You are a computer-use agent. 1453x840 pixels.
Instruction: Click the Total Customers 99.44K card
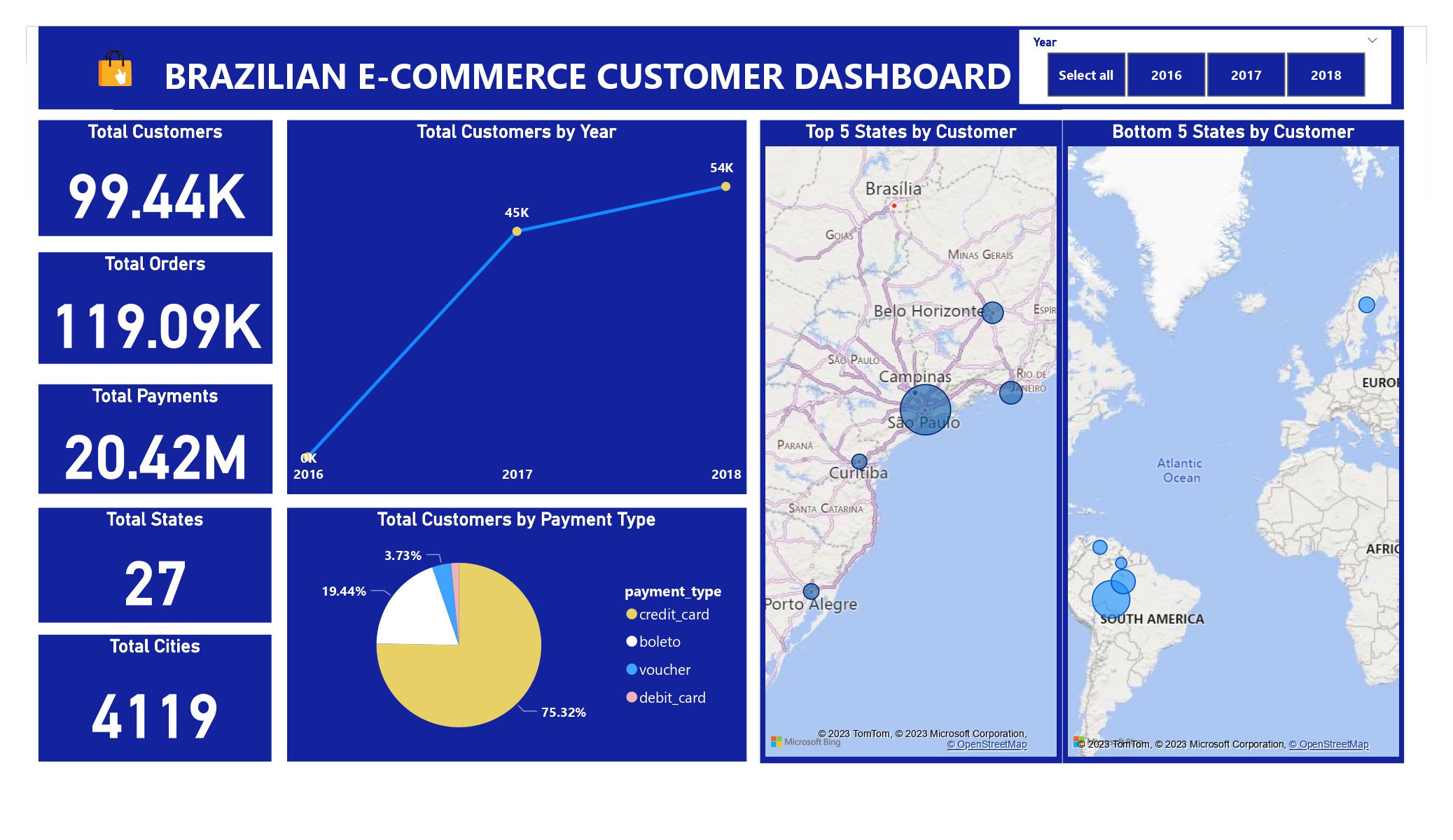pyautogui.click(x=155, y=178)
